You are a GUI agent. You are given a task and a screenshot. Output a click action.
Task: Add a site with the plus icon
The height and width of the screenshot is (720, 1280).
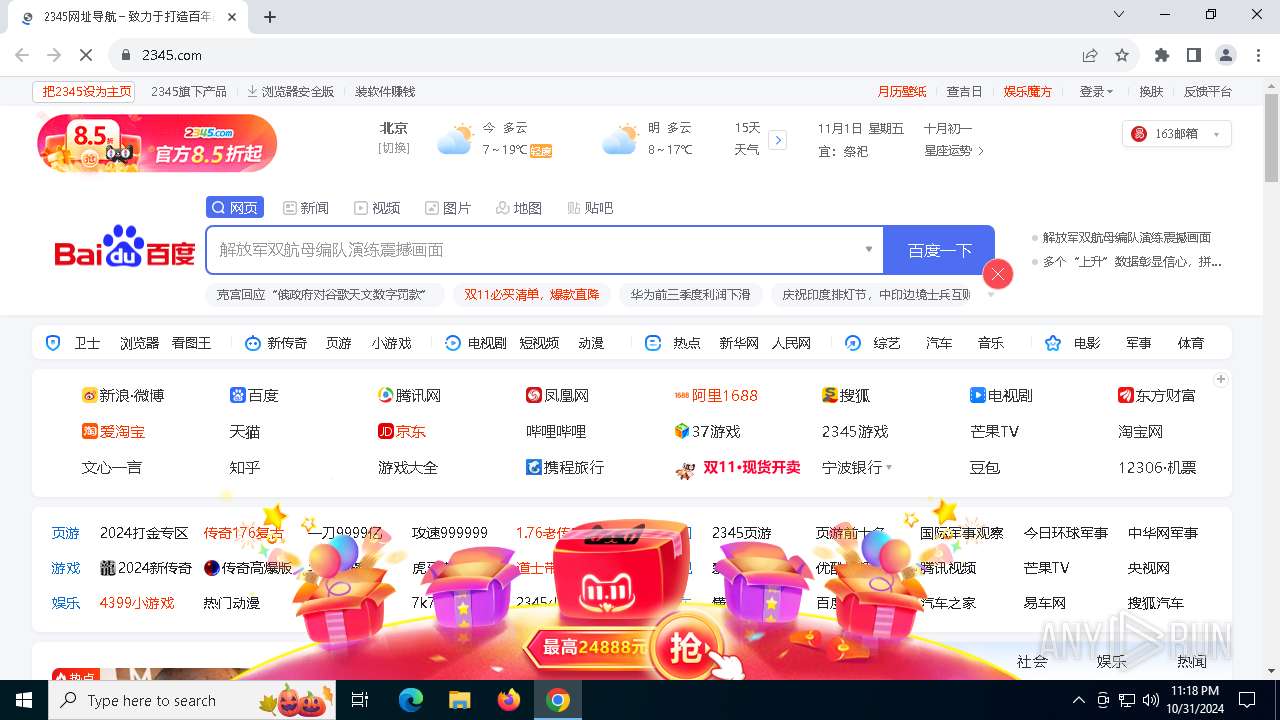1221,379
